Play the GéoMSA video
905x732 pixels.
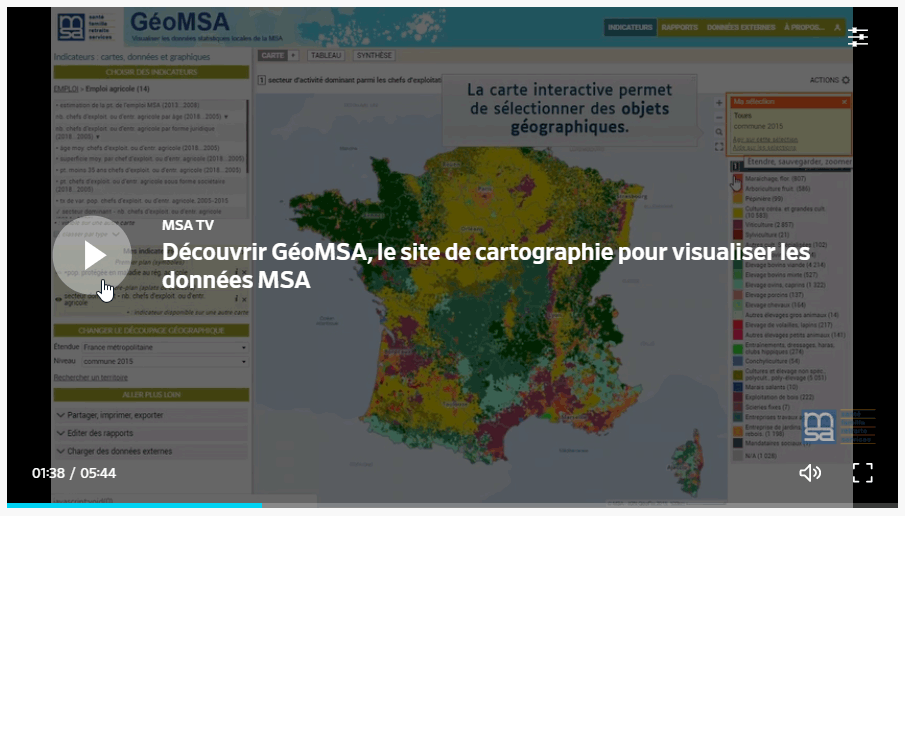[x=92, y=255]
